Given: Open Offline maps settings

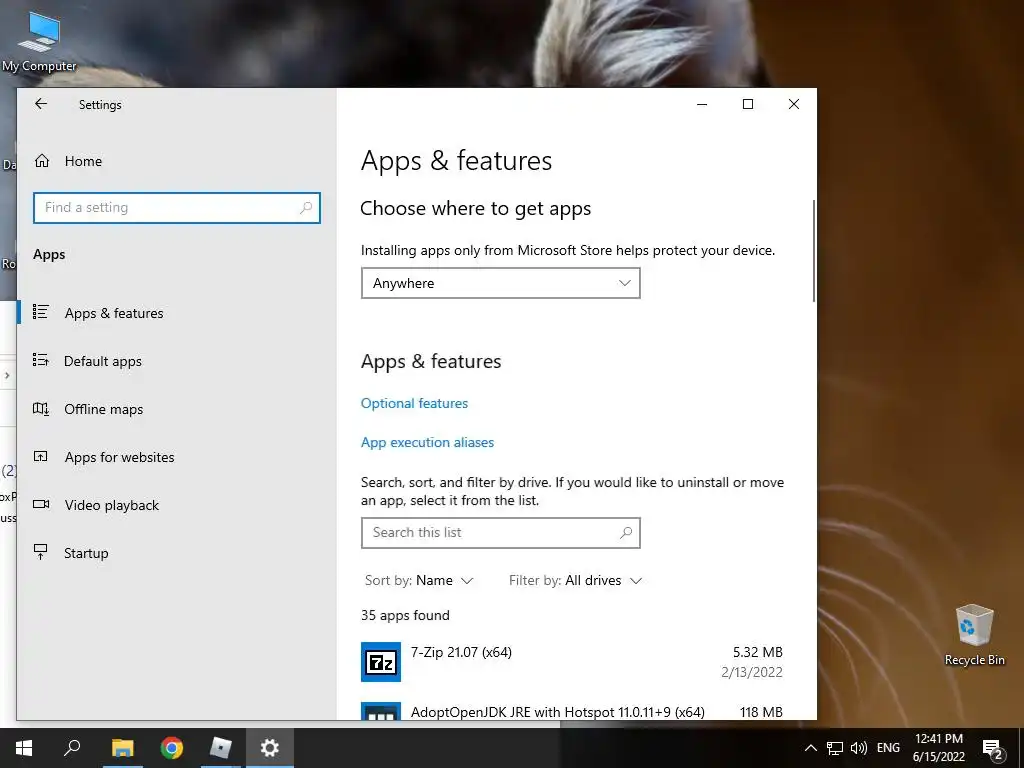Looking at the screenshot, I should tap(103, 409).
